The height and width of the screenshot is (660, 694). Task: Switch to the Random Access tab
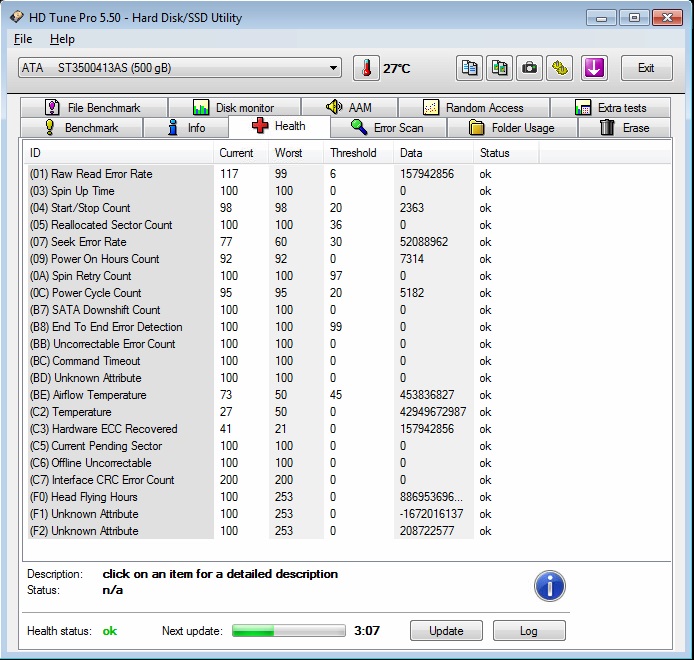[x=474, y=108]
